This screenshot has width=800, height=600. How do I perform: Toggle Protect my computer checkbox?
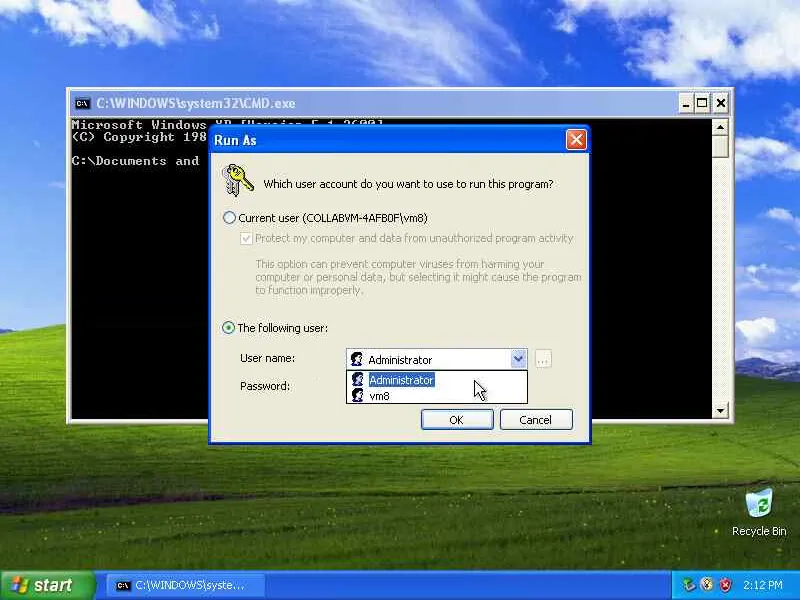point(246,238)
